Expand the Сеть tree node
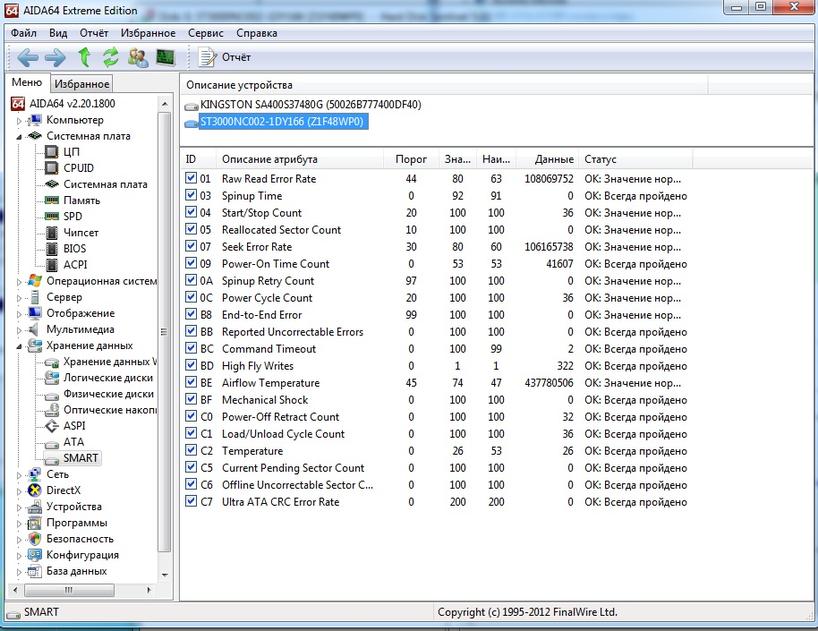Image resolution: width=818 pixels, height=631 pixels. [x=19, y=476]
